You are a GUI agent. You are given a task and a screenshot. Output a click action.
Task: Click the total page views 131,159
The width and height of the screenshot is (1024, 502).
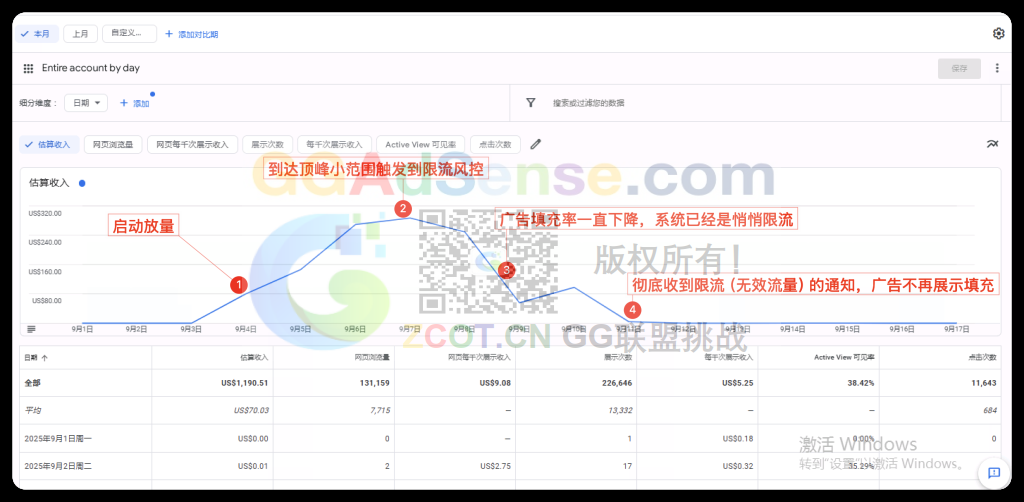(x=375, y=383)
